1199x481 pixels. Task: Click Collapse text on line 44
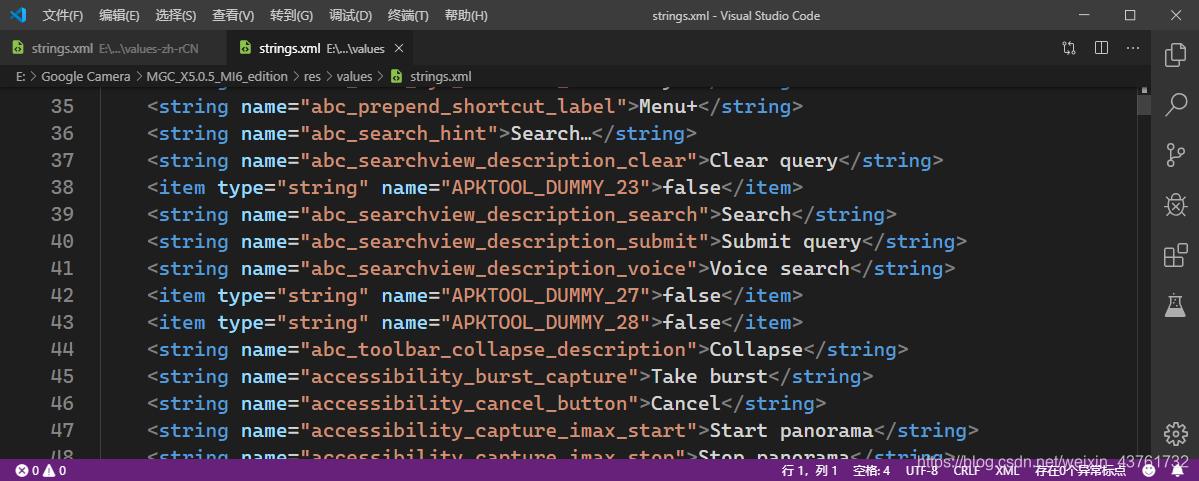[756, 349]
